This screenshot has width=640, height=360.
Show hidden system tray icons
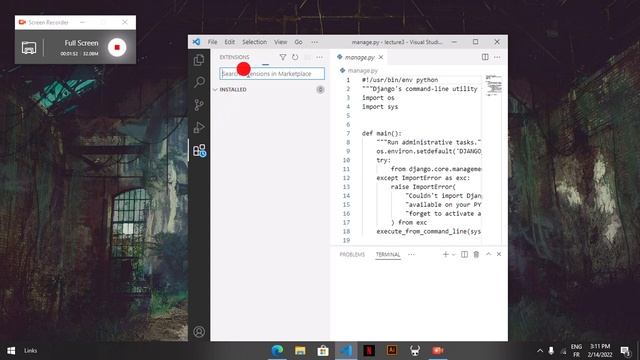540,351
